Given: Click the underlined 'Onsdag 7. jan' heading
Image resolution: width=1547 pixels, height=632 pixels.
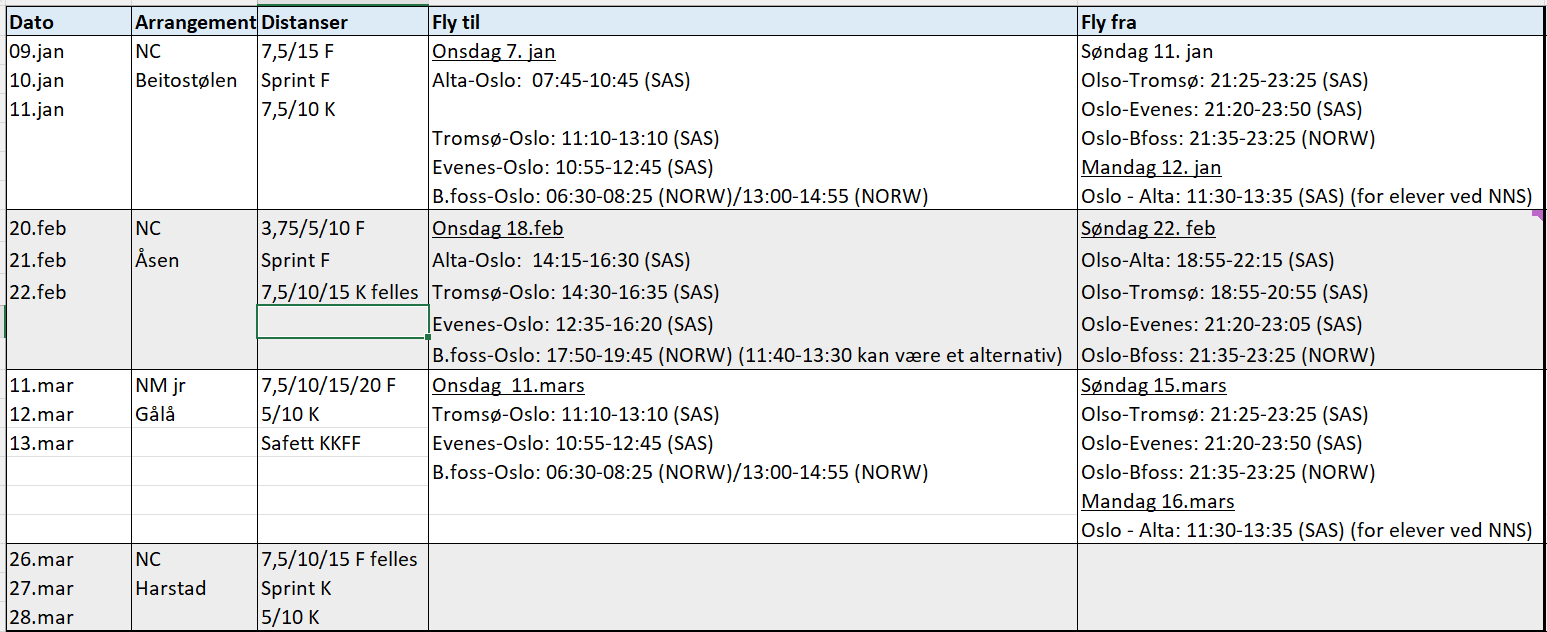Looking at the screenshot, I should 493,52.
